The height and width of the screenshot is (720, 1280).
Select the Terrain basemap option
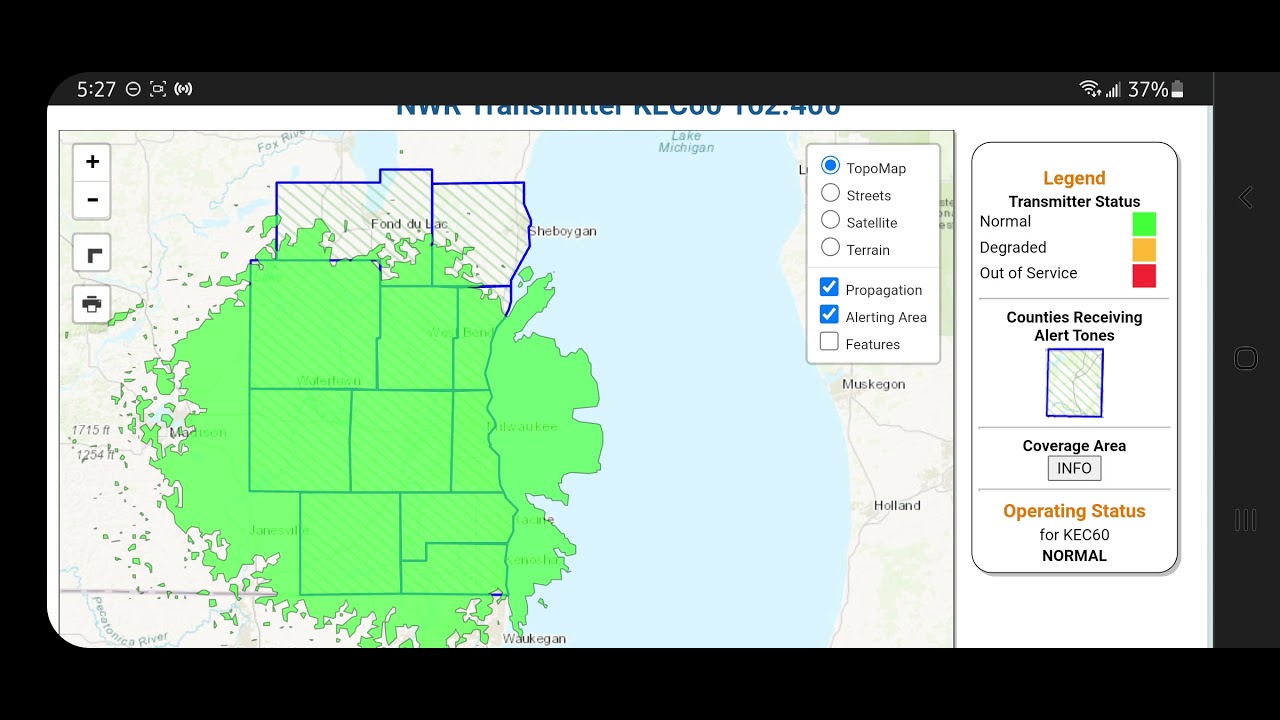coord(830,247)
